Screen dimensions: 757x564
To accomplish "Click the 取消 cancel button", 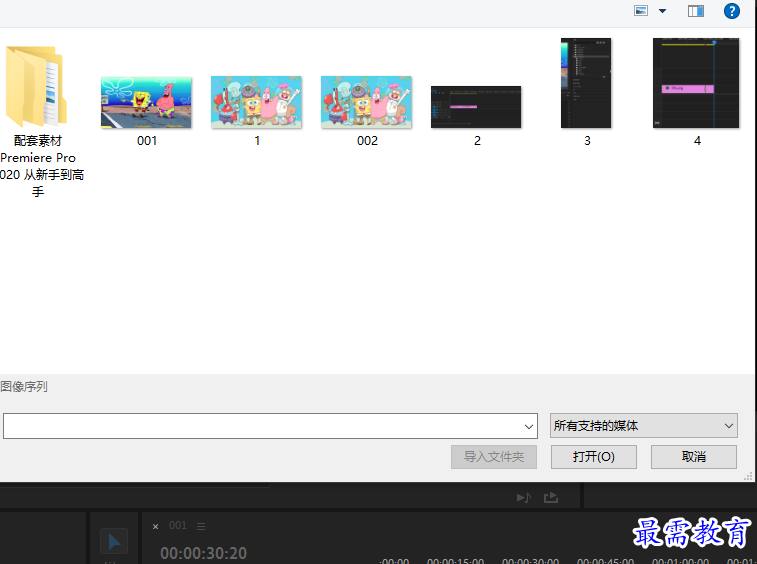I will [694, 457].
